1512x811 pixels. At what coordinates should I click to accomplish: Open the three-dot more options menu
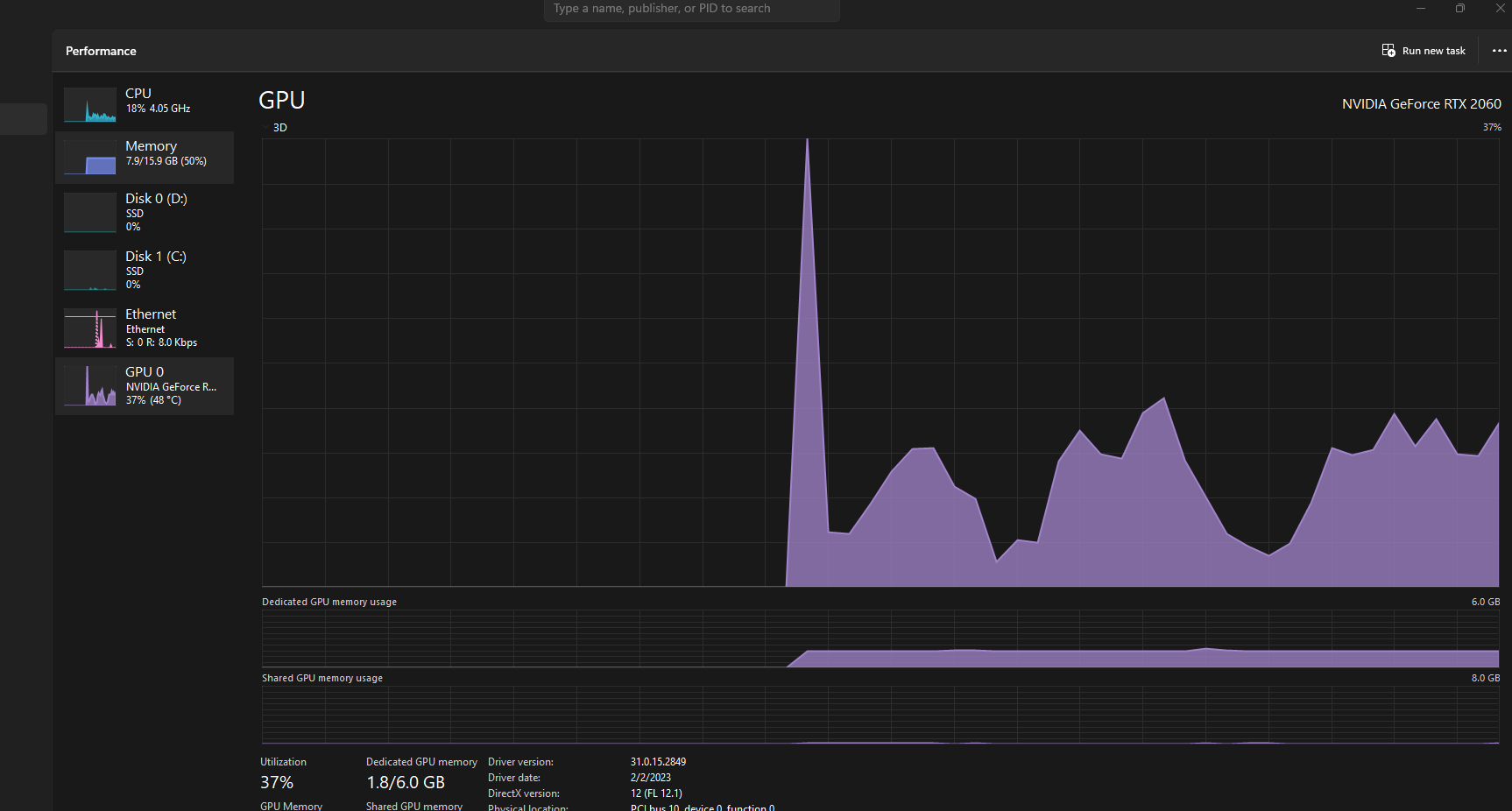pos(1499,51)
